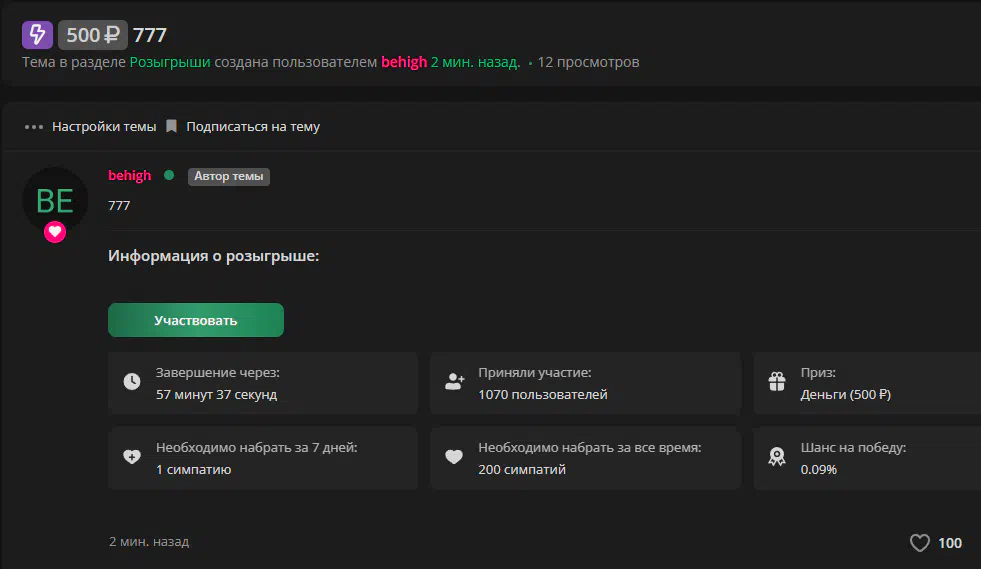Like the post with heart outline

(920, 543)
